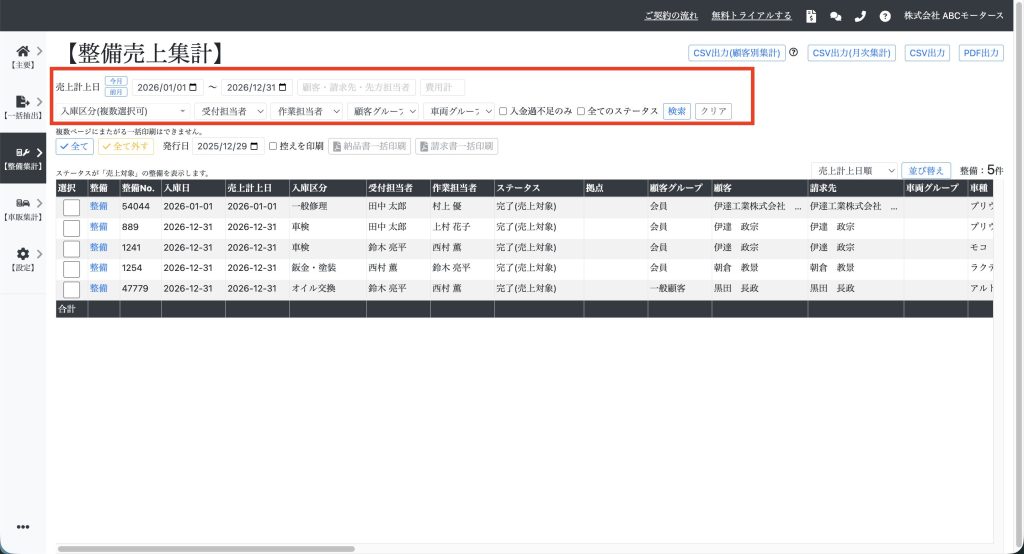This screenshot has width=1024, height=554.
Task: Enable the 入金過不足のみ checkbox
Action: [504, 111]
